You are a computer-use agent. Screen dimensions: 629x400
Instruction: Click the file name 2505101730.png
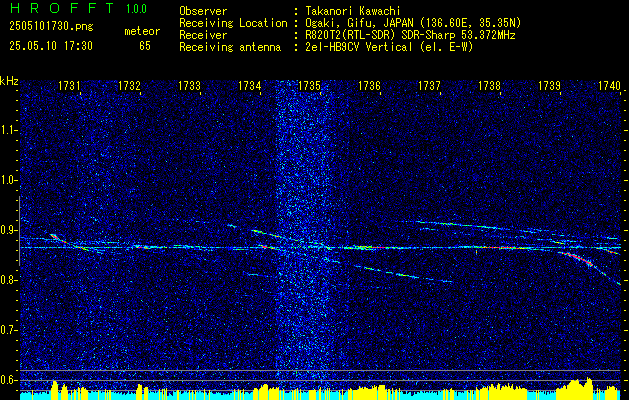[x=51, y=27]
